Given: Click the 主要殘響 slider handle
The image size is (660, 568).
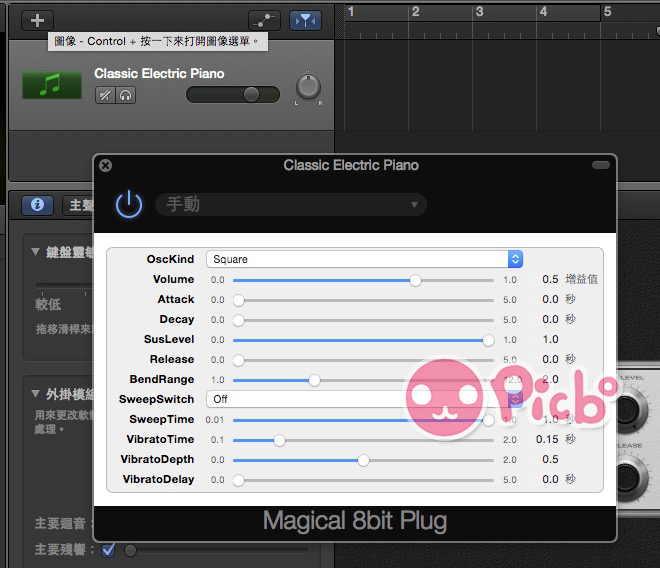Looking at the screenshot, I should 130,550.
